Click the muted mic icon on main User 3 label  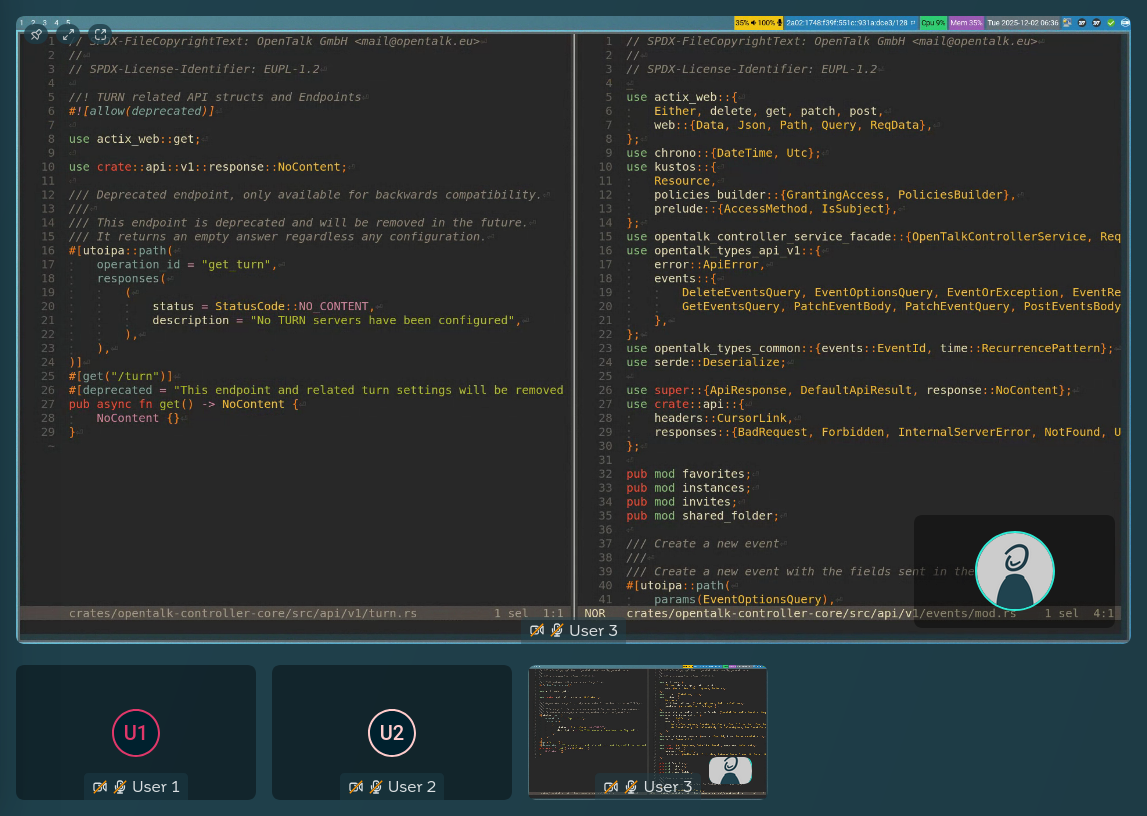(557, 630)
